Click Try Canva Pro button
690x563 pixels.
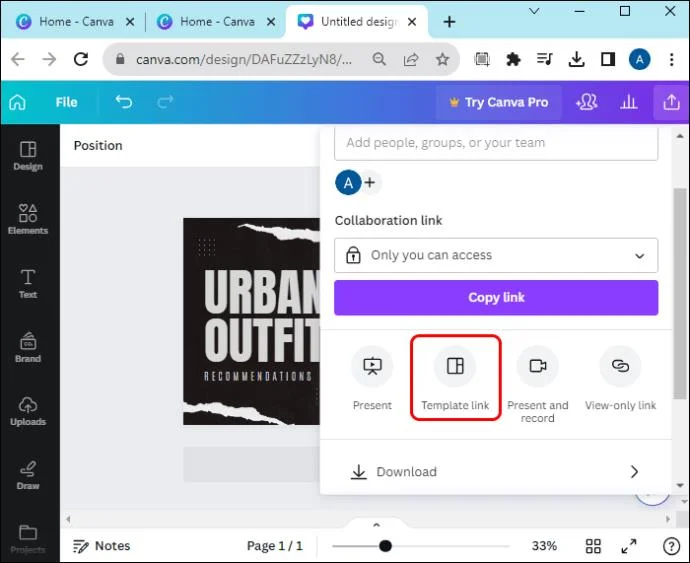point(499,102)
